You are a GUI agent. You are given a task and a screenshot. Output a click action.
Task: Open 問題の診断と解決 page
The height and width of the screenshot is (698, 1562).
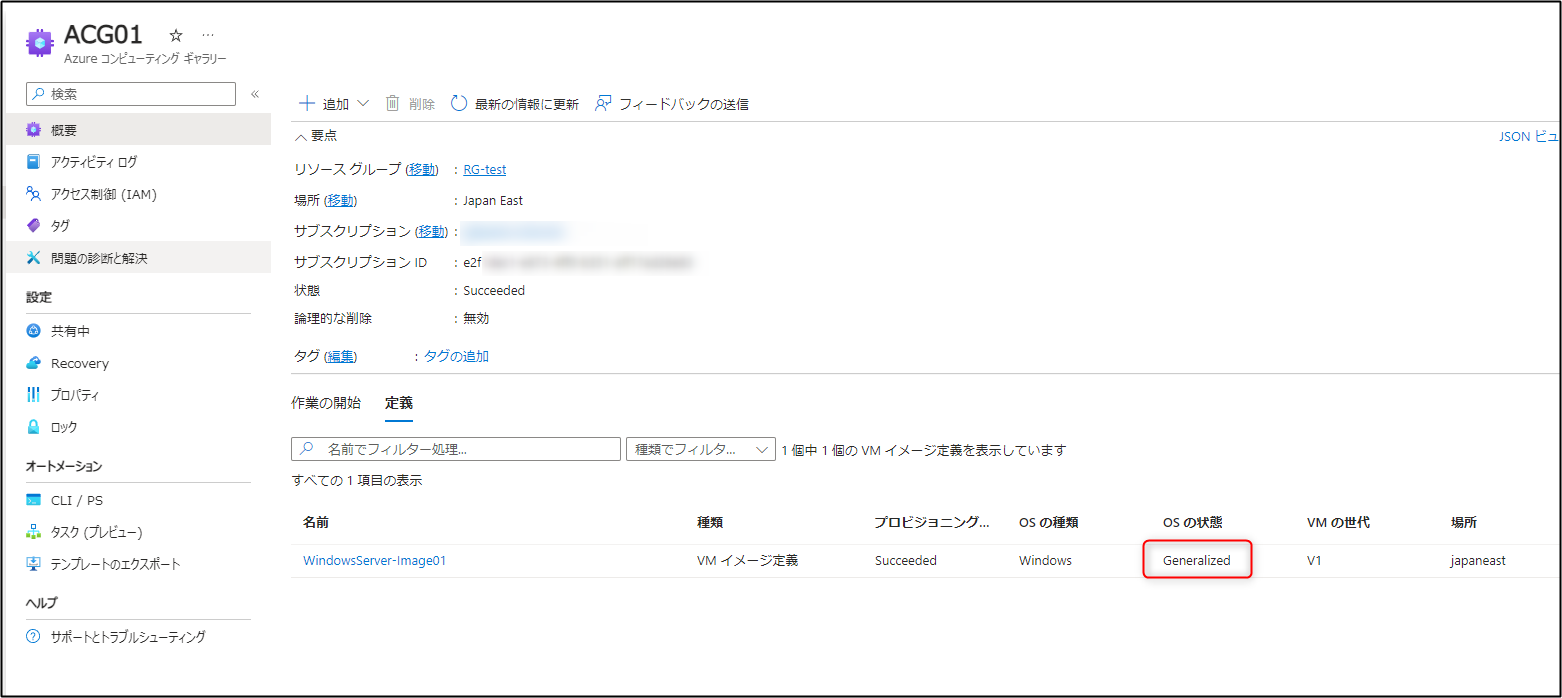tap(138, 258)
